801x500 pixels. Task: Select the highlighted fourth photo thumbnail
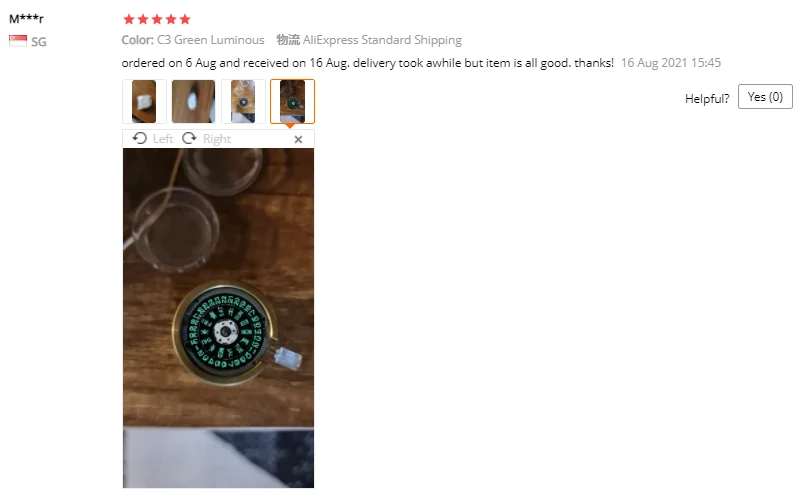[292, 101]
